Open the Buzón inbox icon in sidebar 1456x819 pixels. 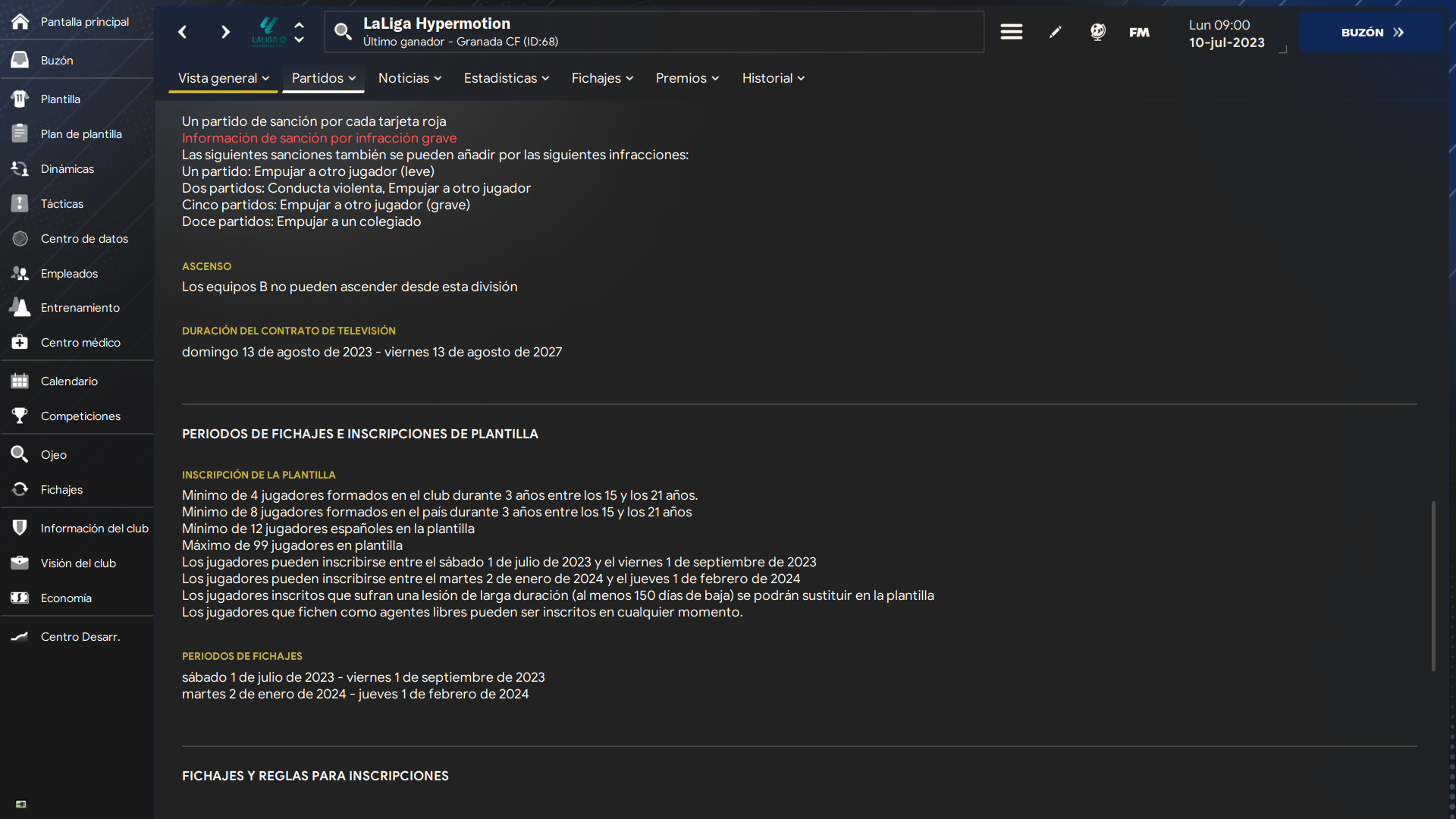pyautogui.click(x=20, y=60)
